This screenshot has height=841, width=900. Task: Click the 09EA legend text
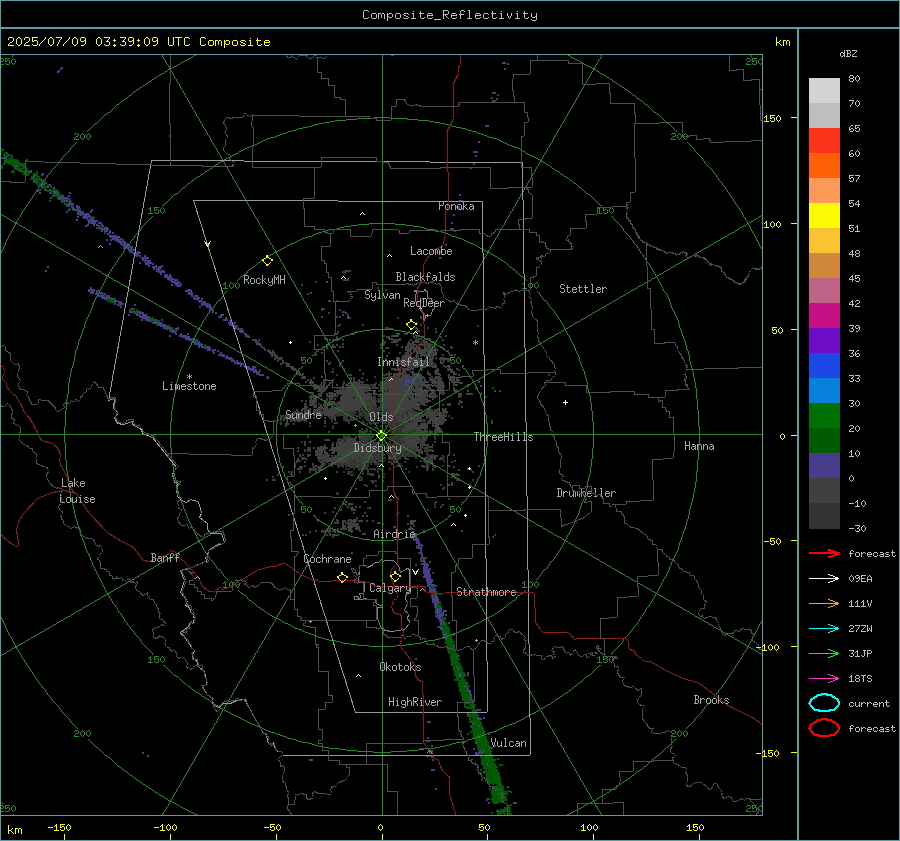[860, 579]
